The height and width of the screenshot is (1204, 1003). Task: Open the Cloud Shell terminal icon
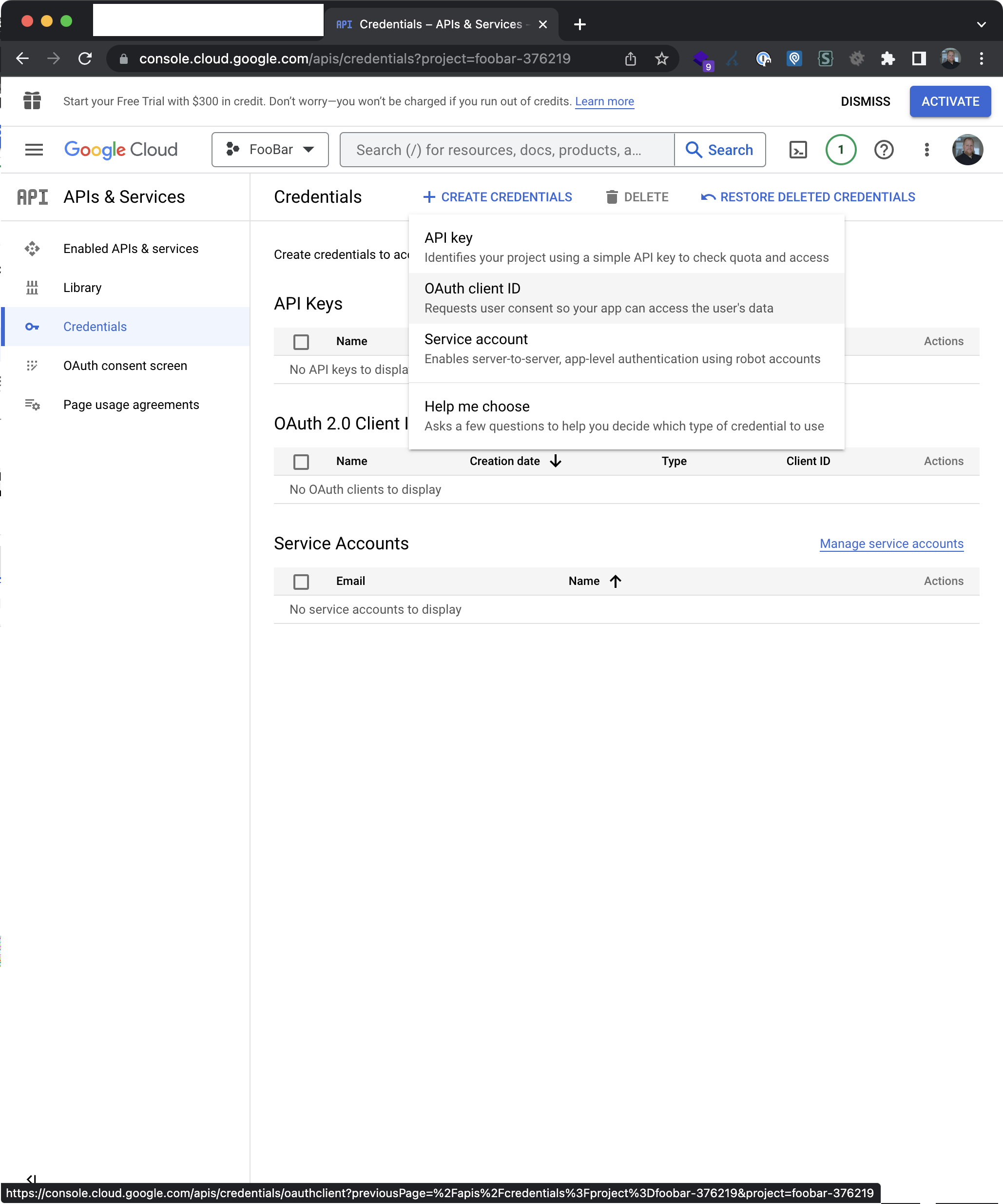tap(798, 150)
